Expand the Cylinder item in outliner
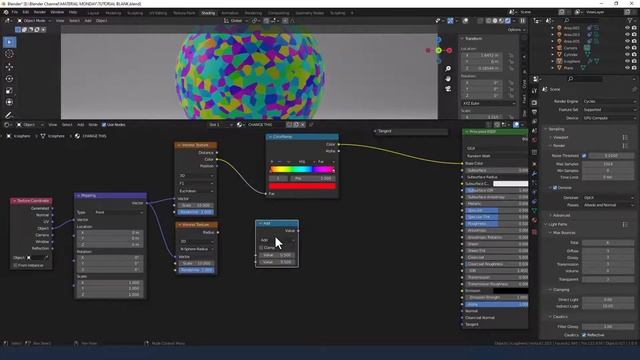640x360 pixels. [x=553, y=55]
